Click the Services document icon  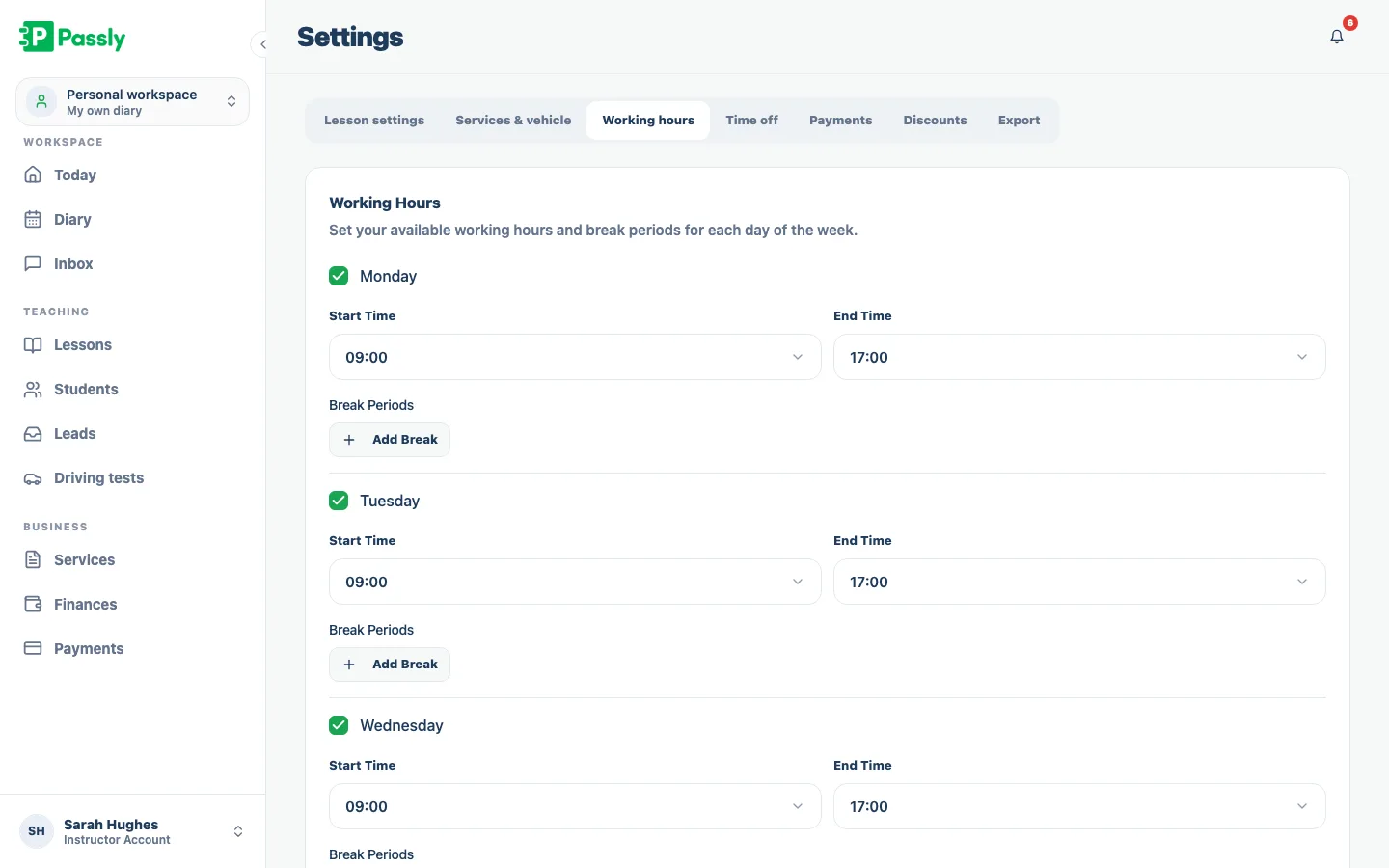(33, 559)
